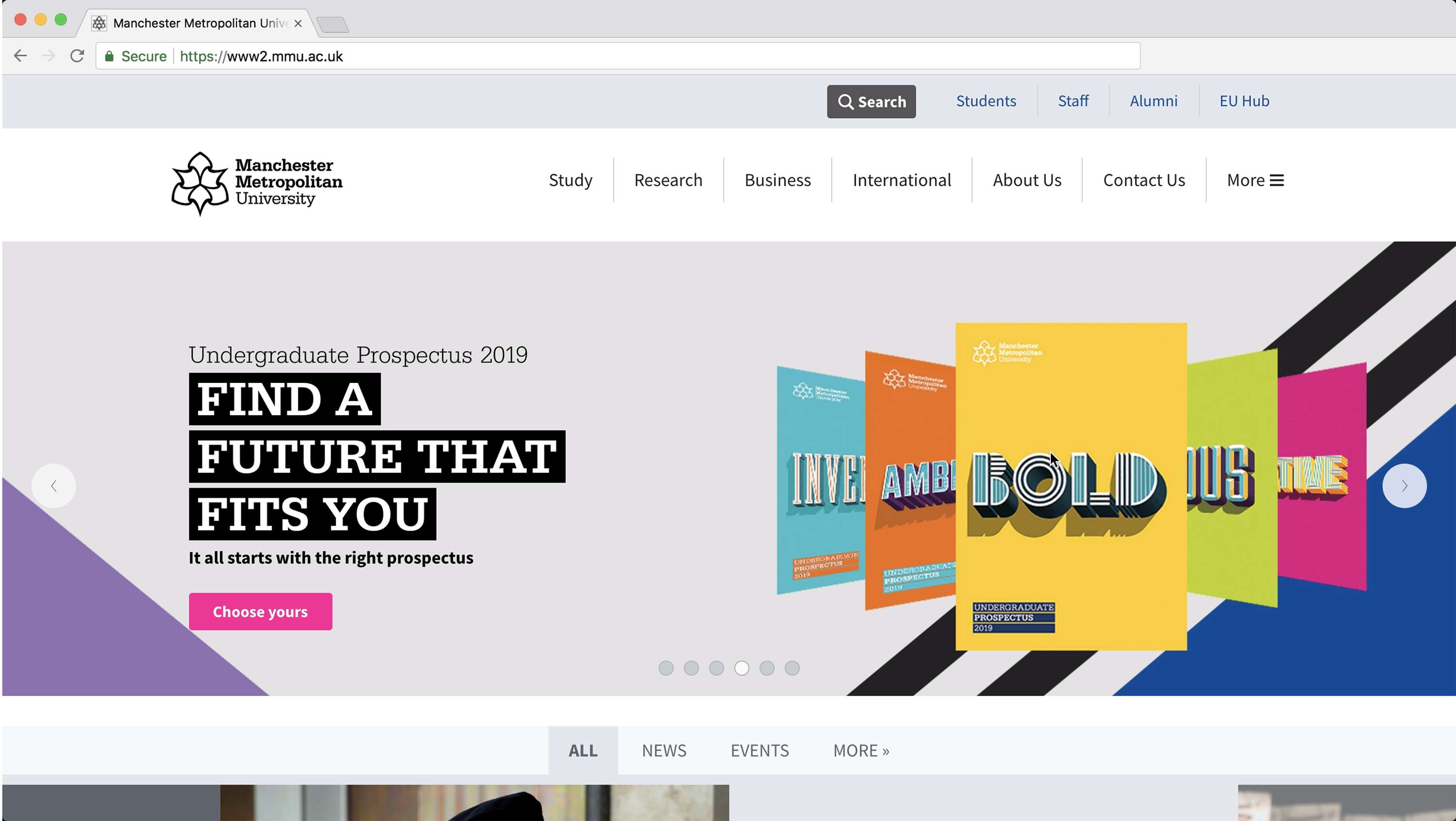The height and width of the screenshot is (821, 1456).
Task: Open the Contact Us navigation item
Action: click(1144, 180)
